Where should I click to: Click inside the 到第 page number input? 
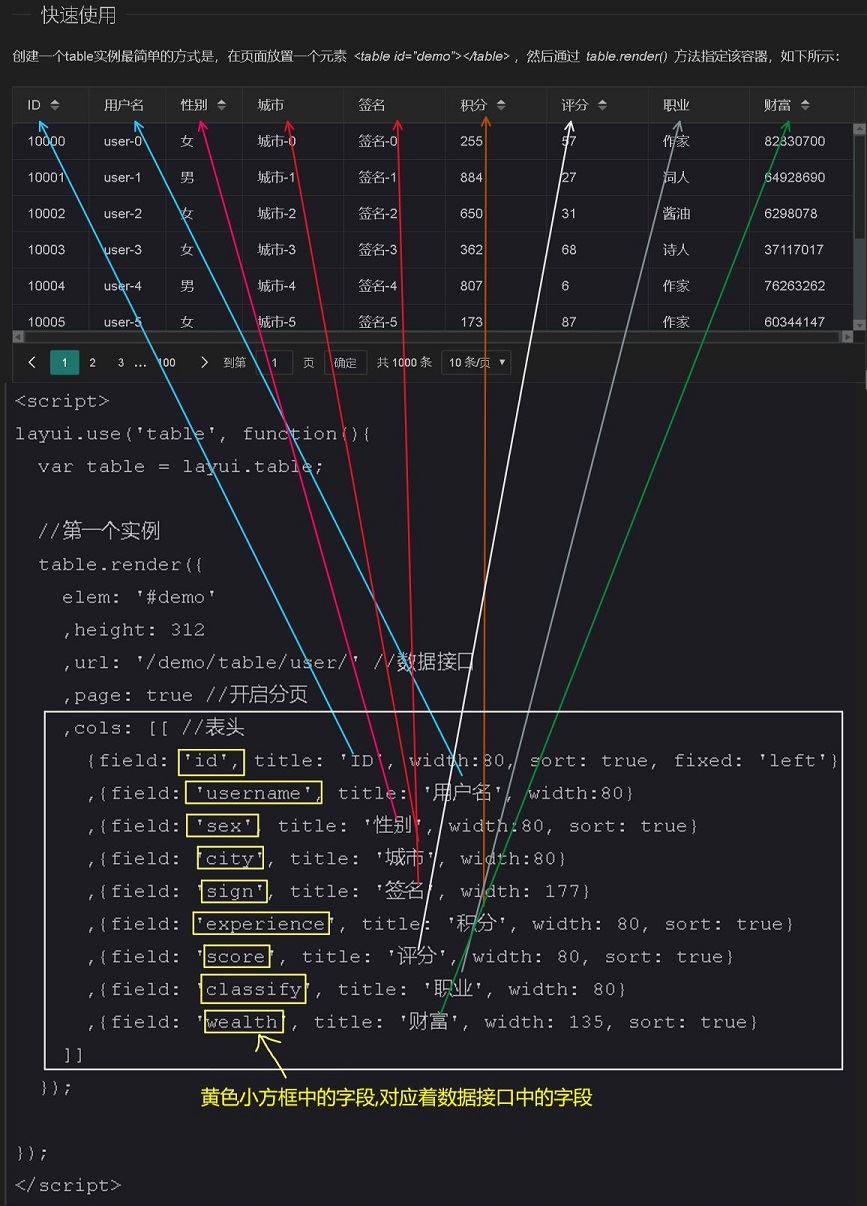point(275,362)
